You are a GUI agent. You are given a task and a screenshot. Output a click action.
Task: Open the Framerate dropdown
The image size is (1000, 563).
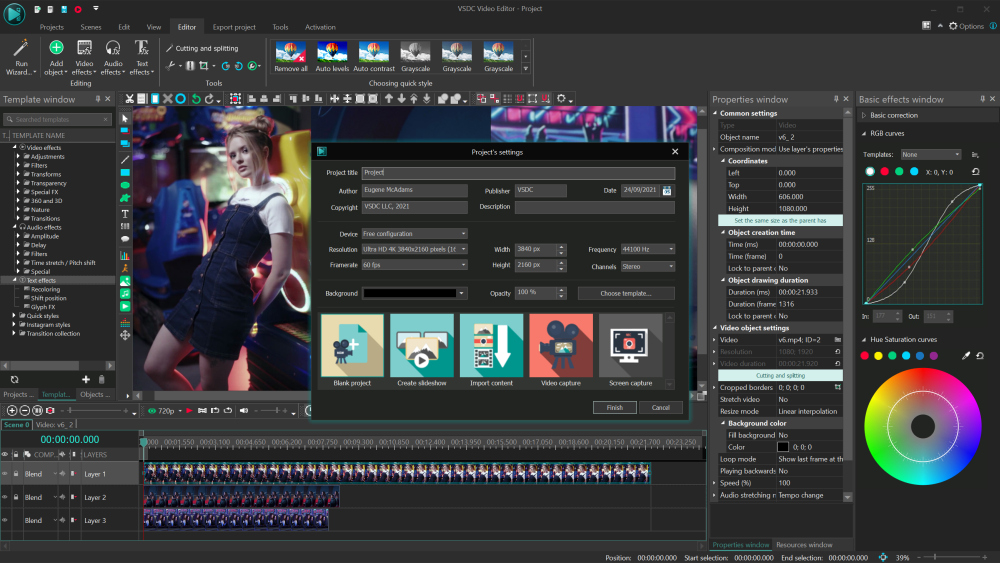point(415,265)
